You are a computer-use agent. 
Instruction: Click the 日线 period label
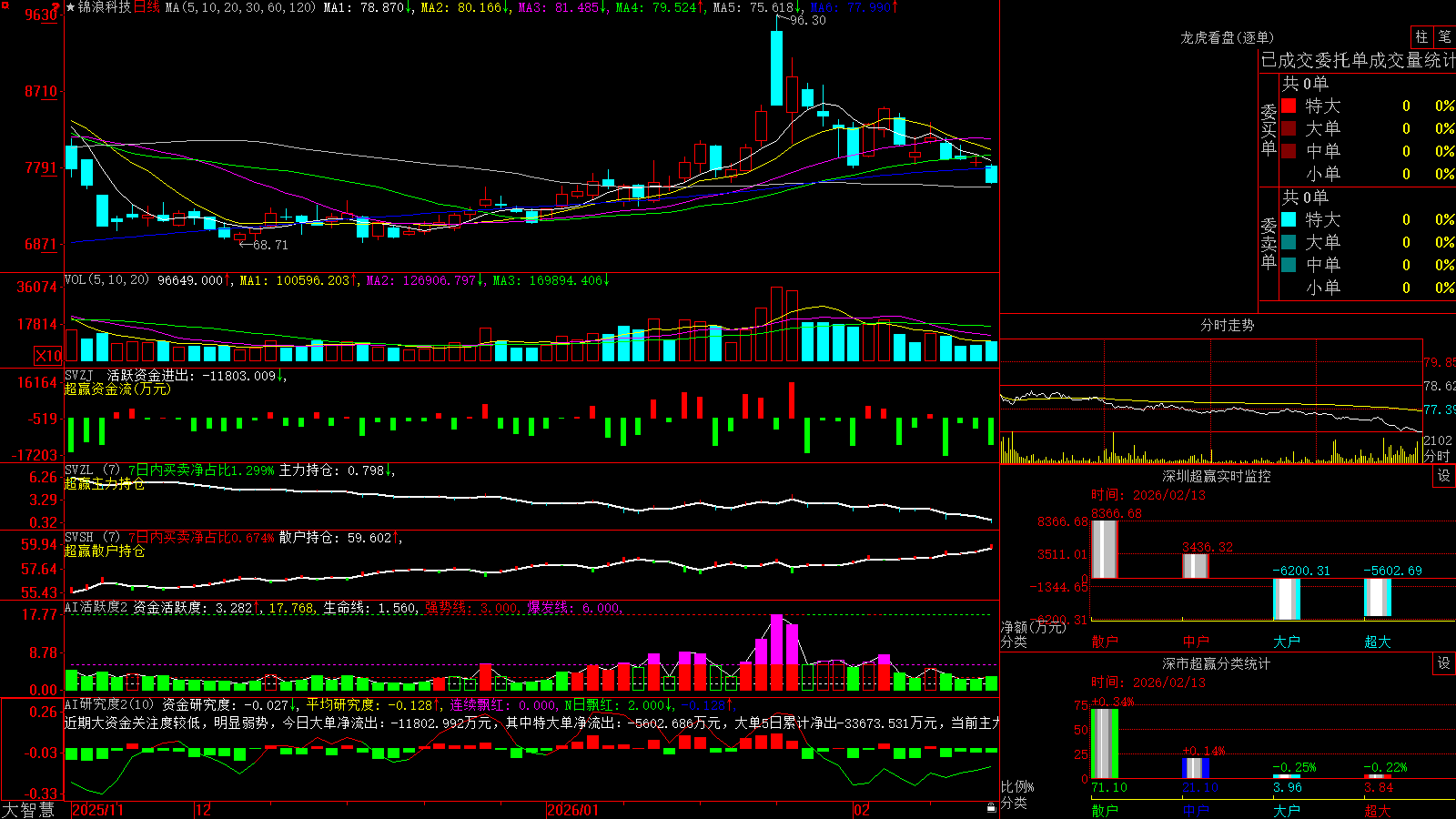[147, 7]
